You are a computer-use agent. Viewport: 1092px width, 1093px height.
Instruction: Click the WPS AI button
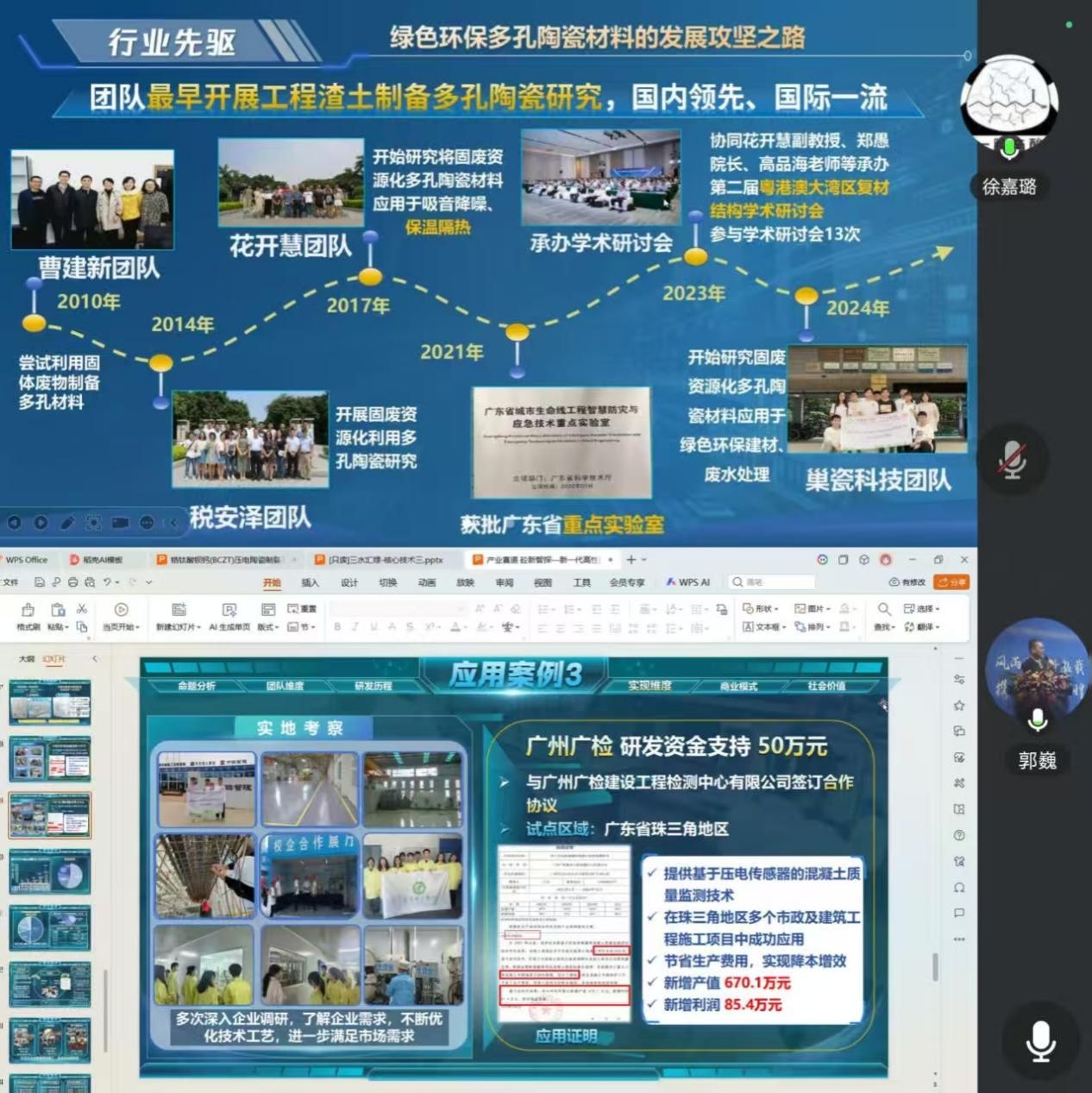(x=687, y=582)
